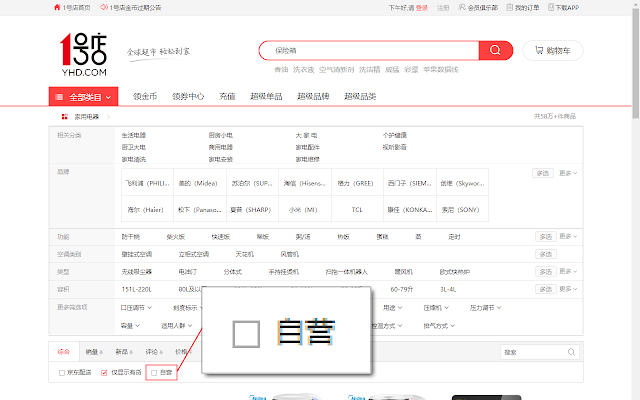Click the 洗衣液 hot search keyword

pyautogui.click(x=303, y=70)
